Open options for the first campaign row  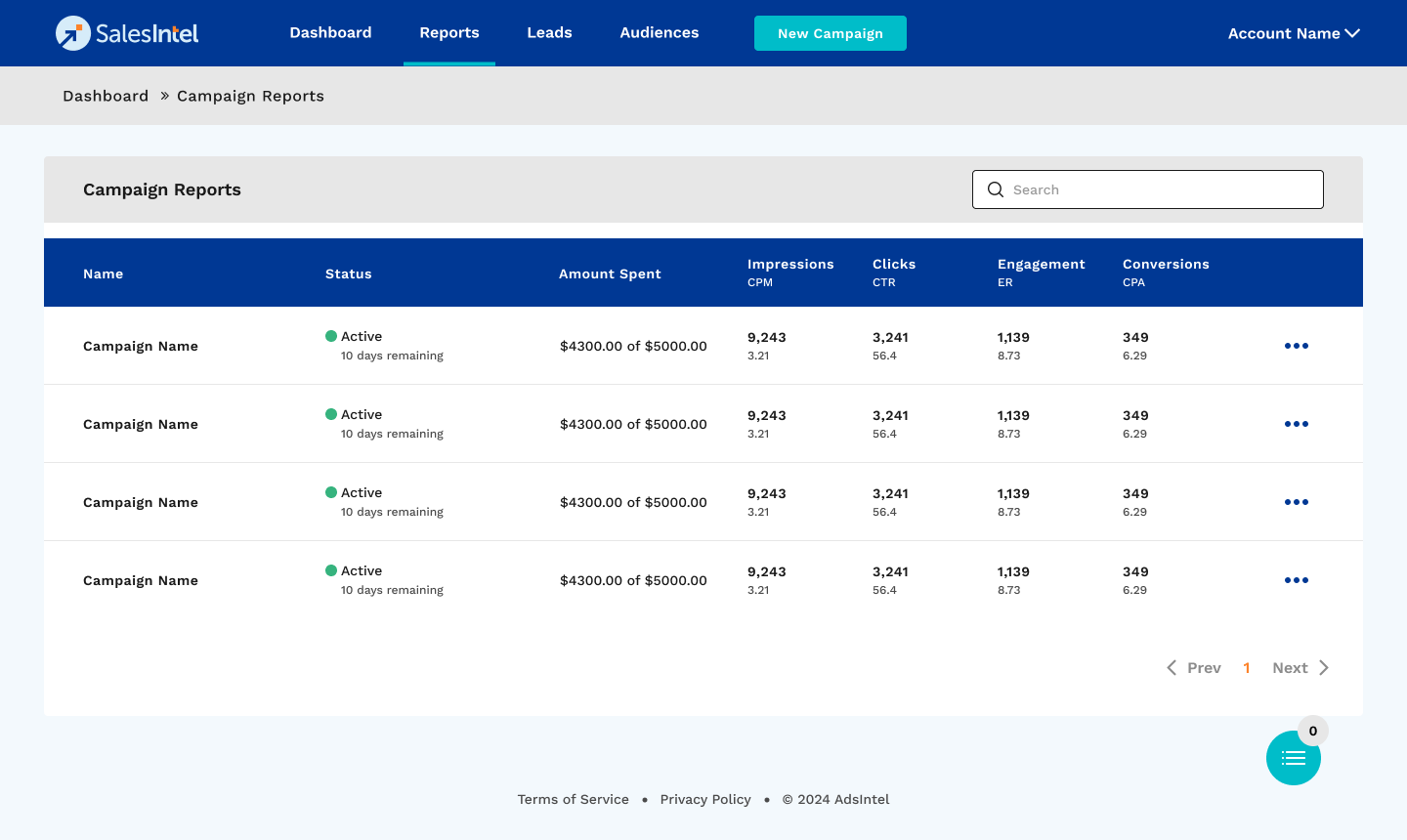(x=1296, y=346)
